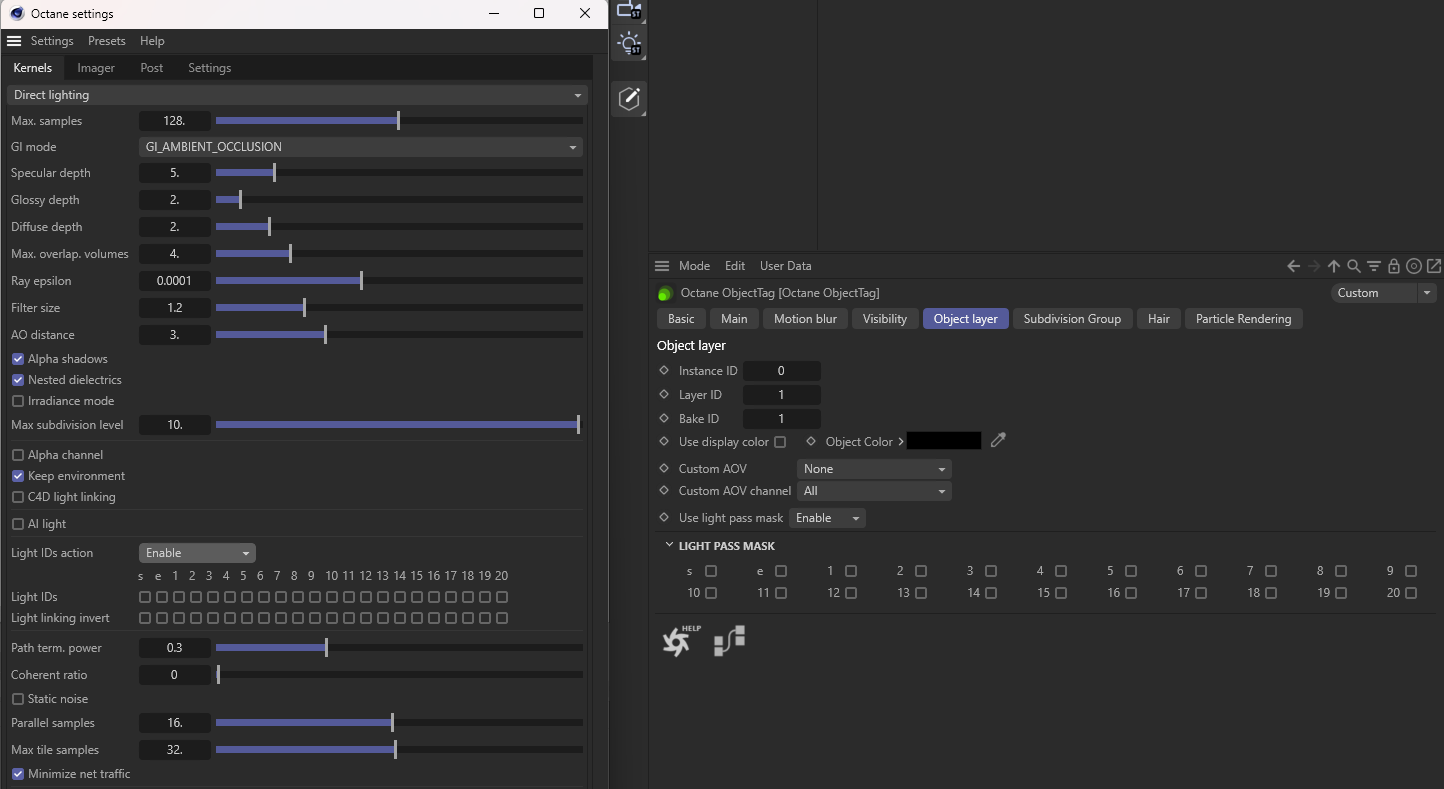Click the Cinema 4D logo in Octane settings title bar
Viewport: 1444px width, 789px height.
[x=17, y=13]
